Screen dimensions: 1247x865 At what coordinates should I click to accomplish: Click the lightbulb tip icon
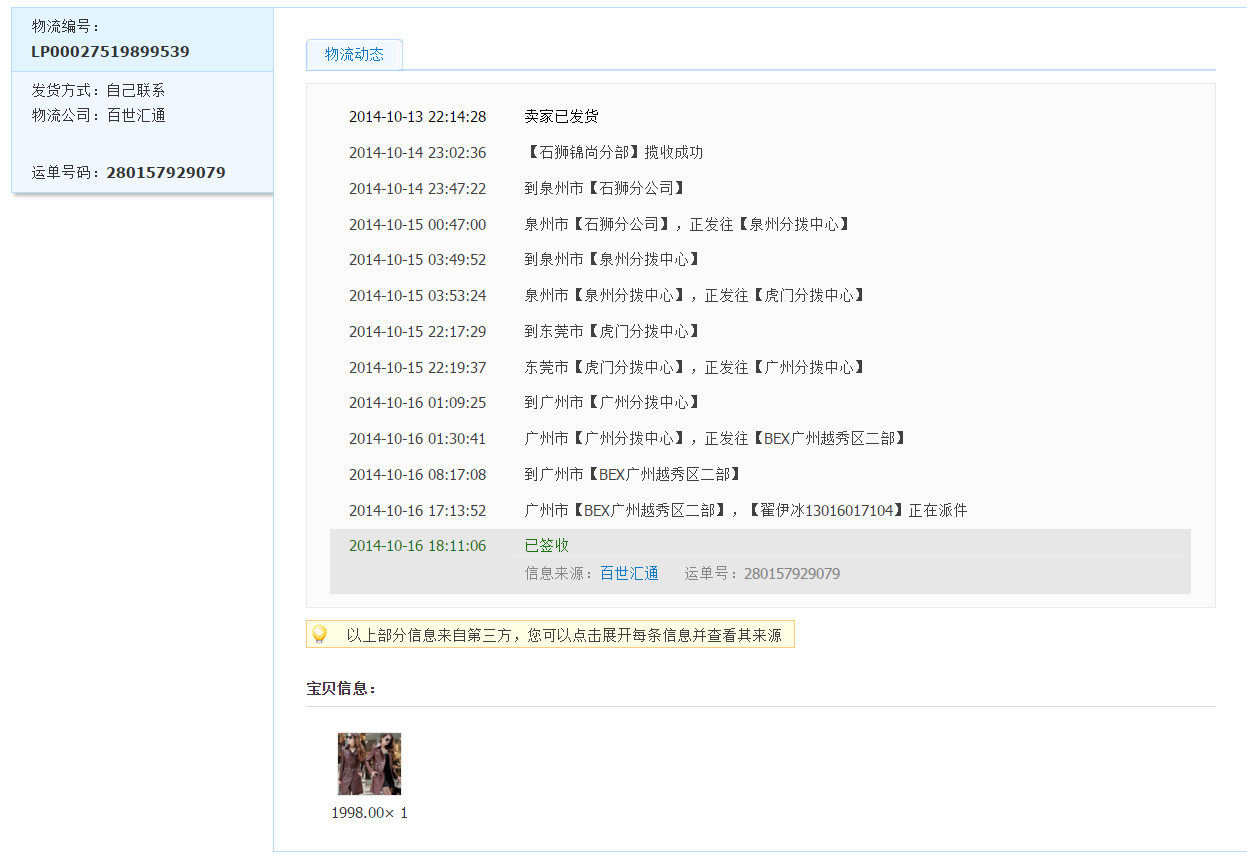click(320, 634)
